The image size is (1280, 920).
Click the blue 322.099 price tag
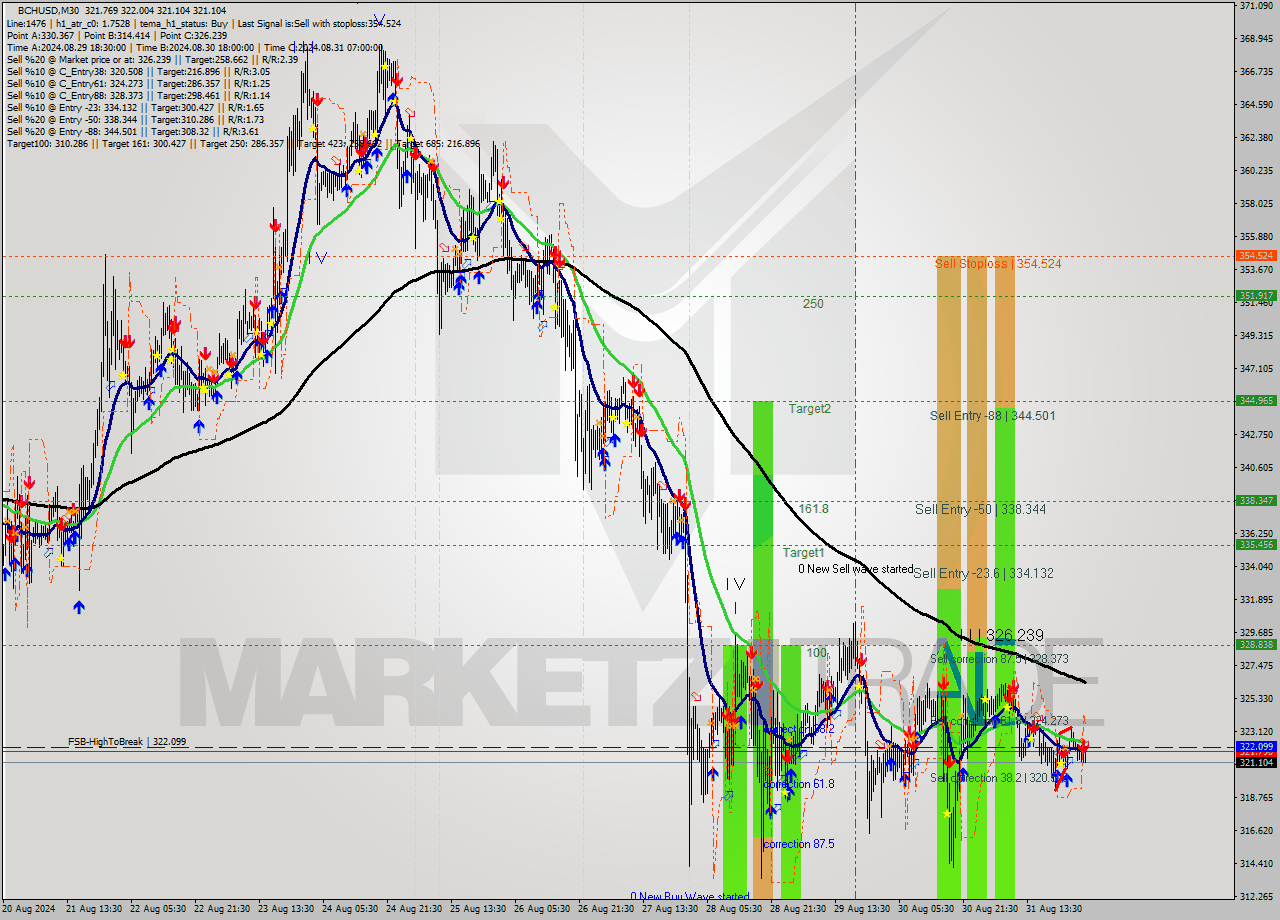pyautogui.click(x=1256, y=747)
